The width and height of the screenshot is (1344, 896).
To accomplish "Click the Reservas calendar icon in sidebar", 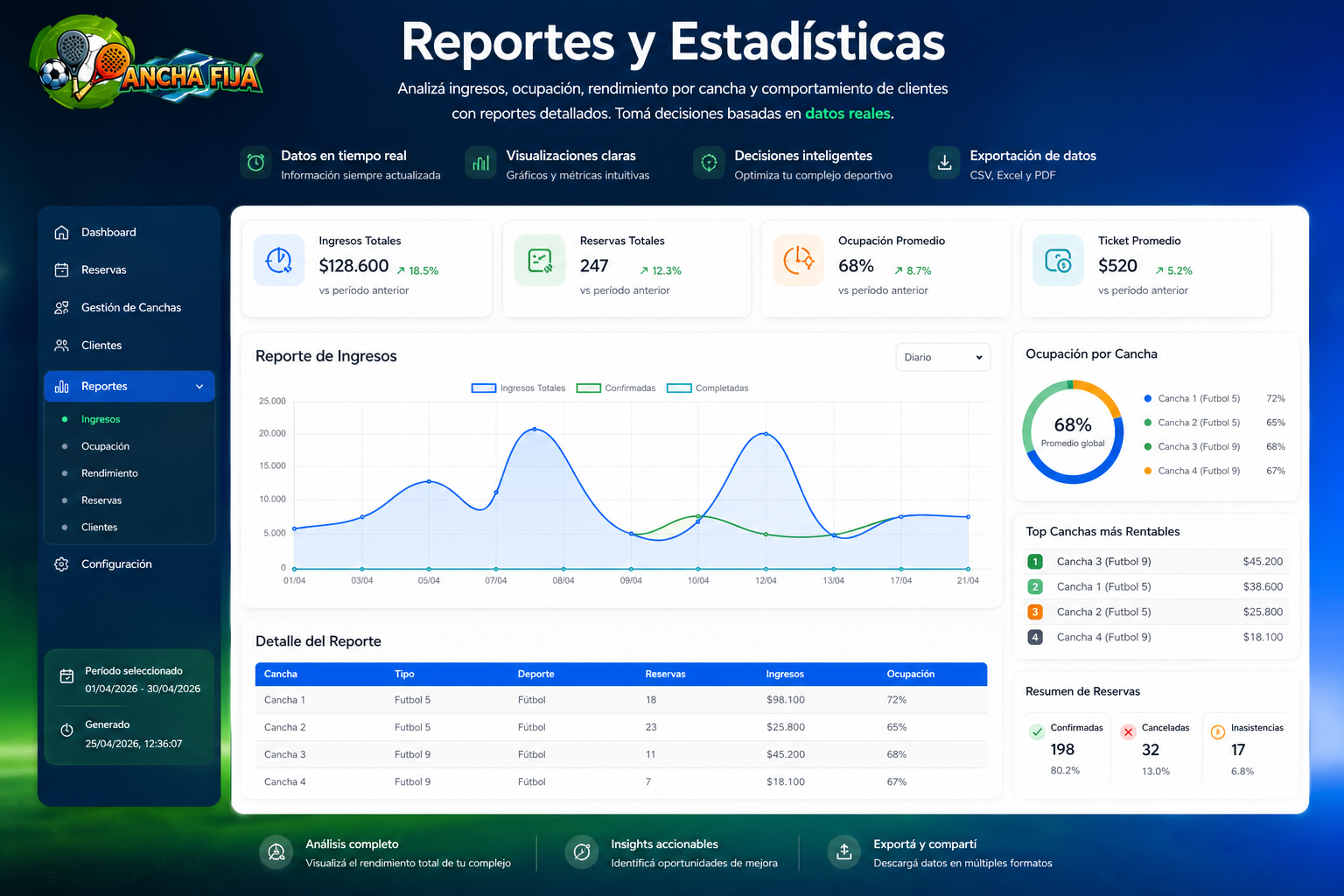I will click(x=61, y=269).
